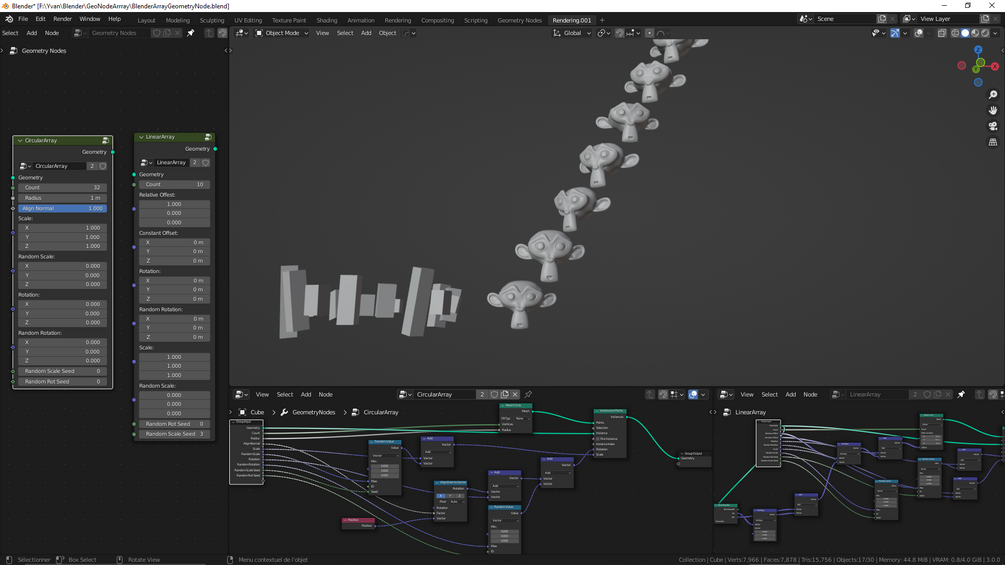
Task: Toggle viewport gizmos visibility
Action: (895, 33)
